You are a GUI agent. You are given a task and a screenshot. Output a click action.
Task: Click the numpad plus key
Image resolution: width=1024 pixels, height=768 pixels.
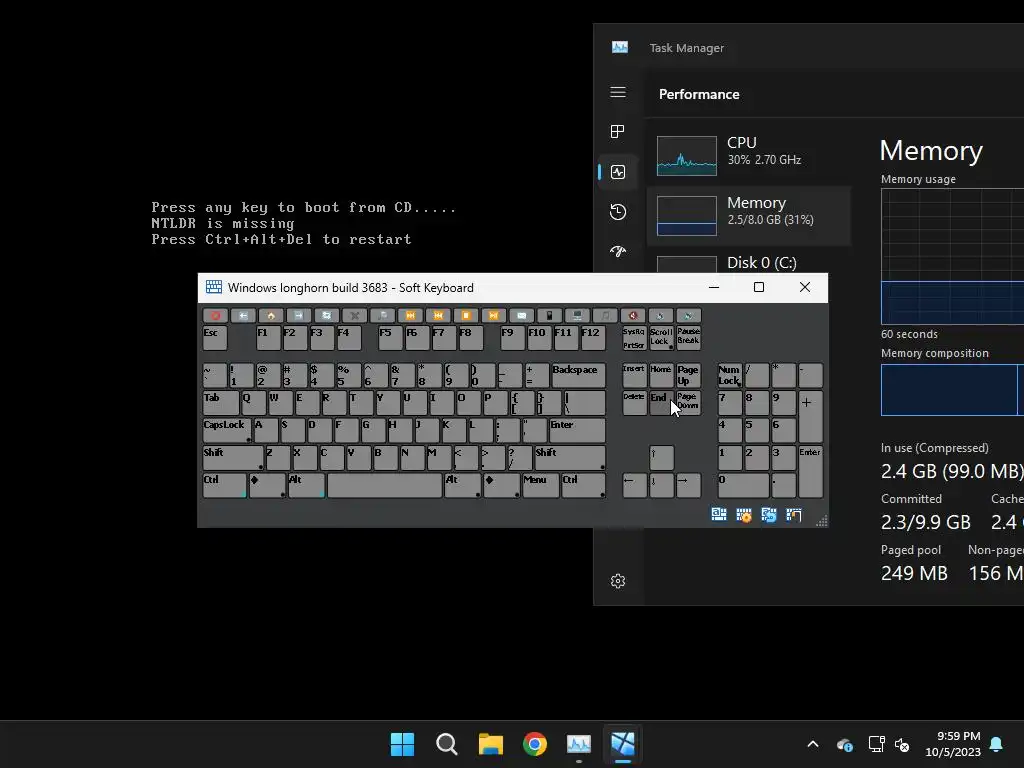[810, 417]
